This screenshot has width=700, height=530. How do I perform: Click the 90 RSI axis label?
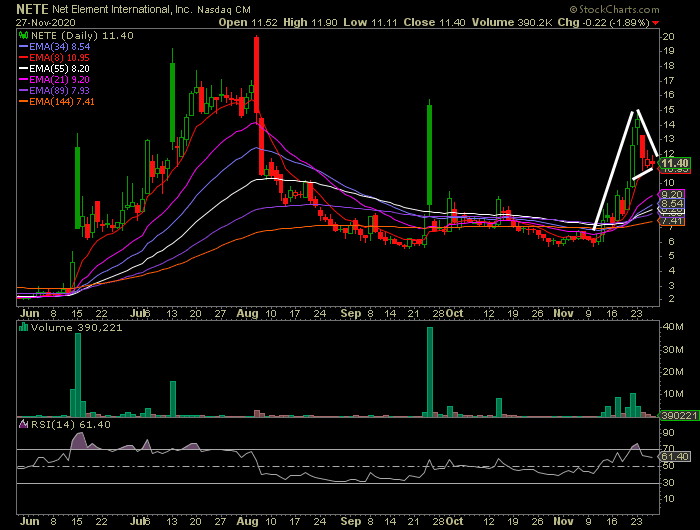point(668,433)
